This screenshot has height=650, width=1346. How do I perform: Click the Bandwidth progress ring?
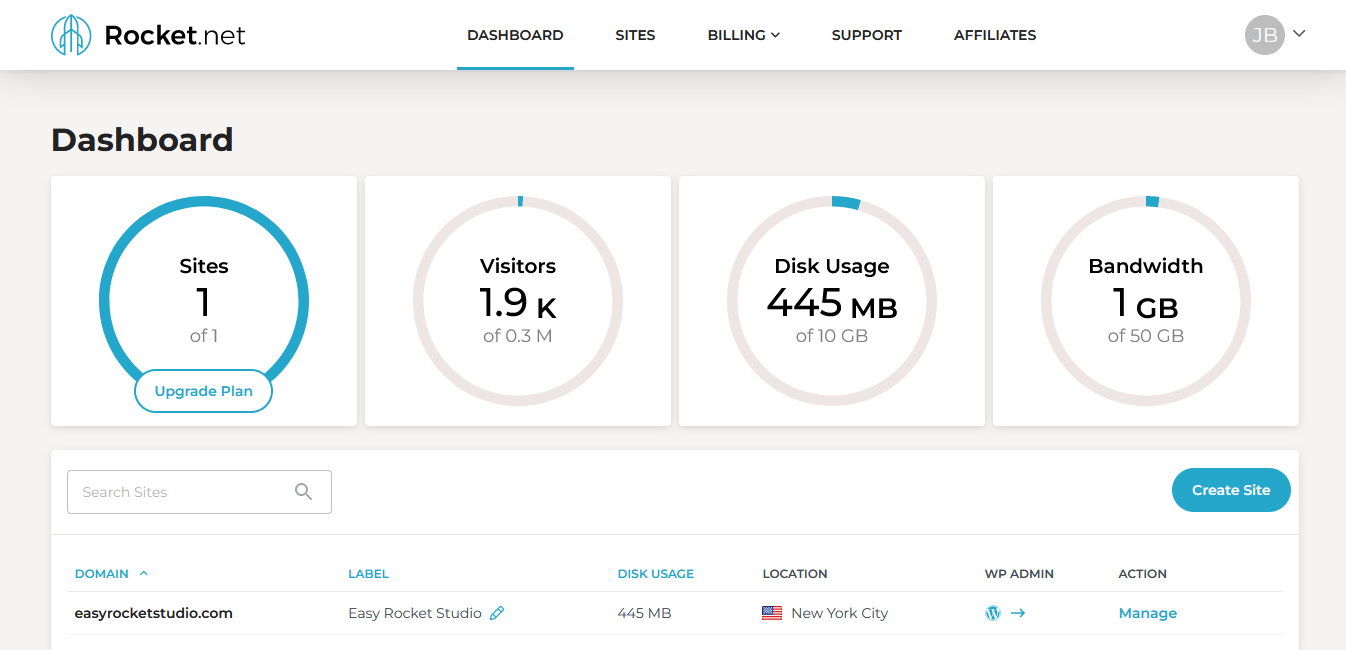click(1146, 301)
